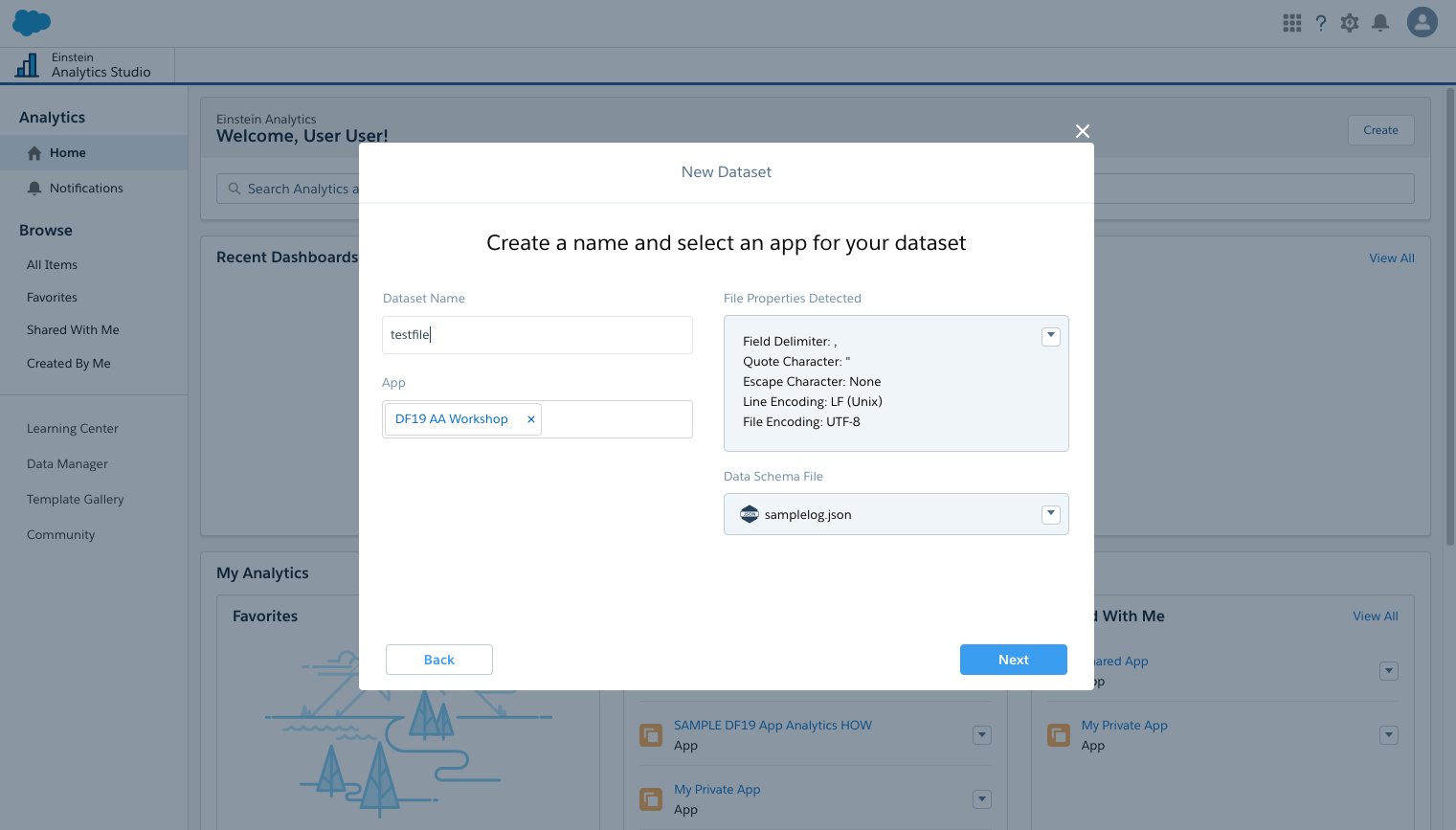1456x830 pixels.
Task: Open Community link in sidebar
Action: (61, 535)
